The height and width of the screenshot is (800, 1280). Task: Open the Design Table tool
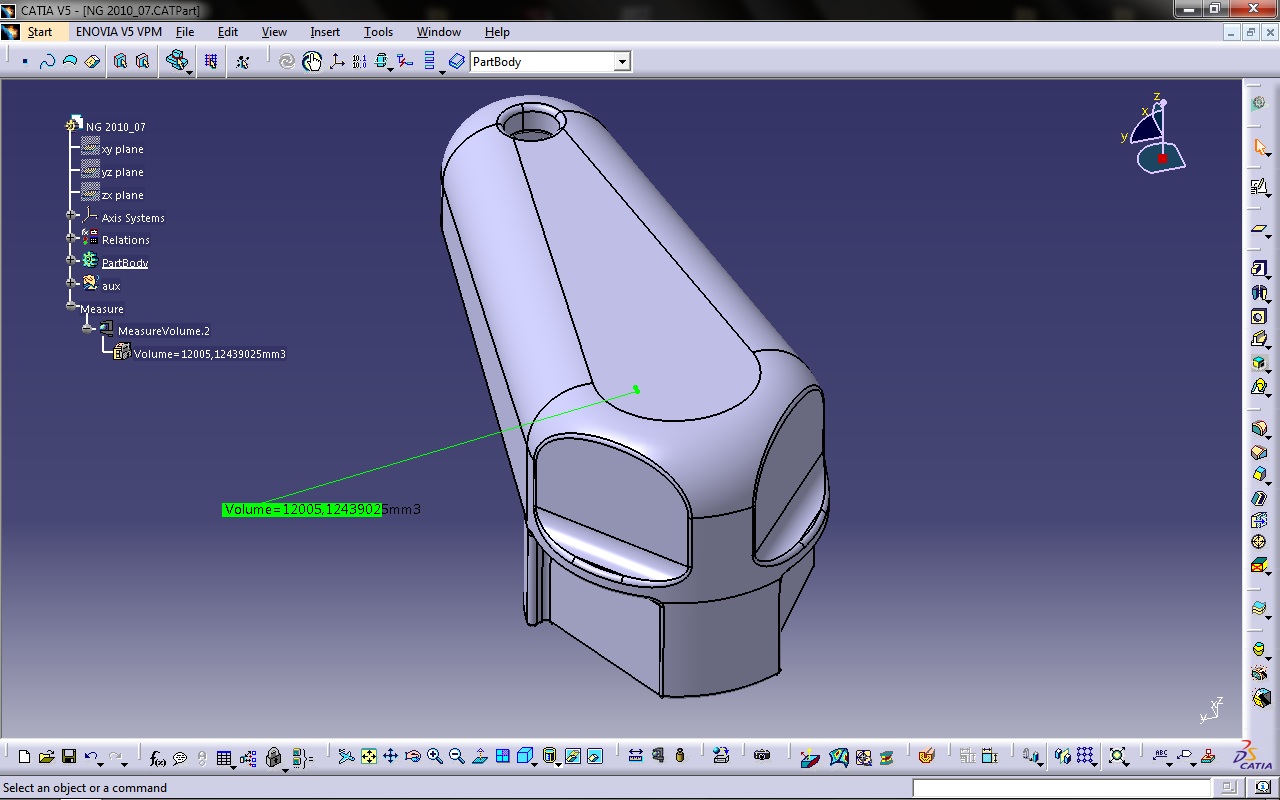pyautogui.click(x=224, y=758)
